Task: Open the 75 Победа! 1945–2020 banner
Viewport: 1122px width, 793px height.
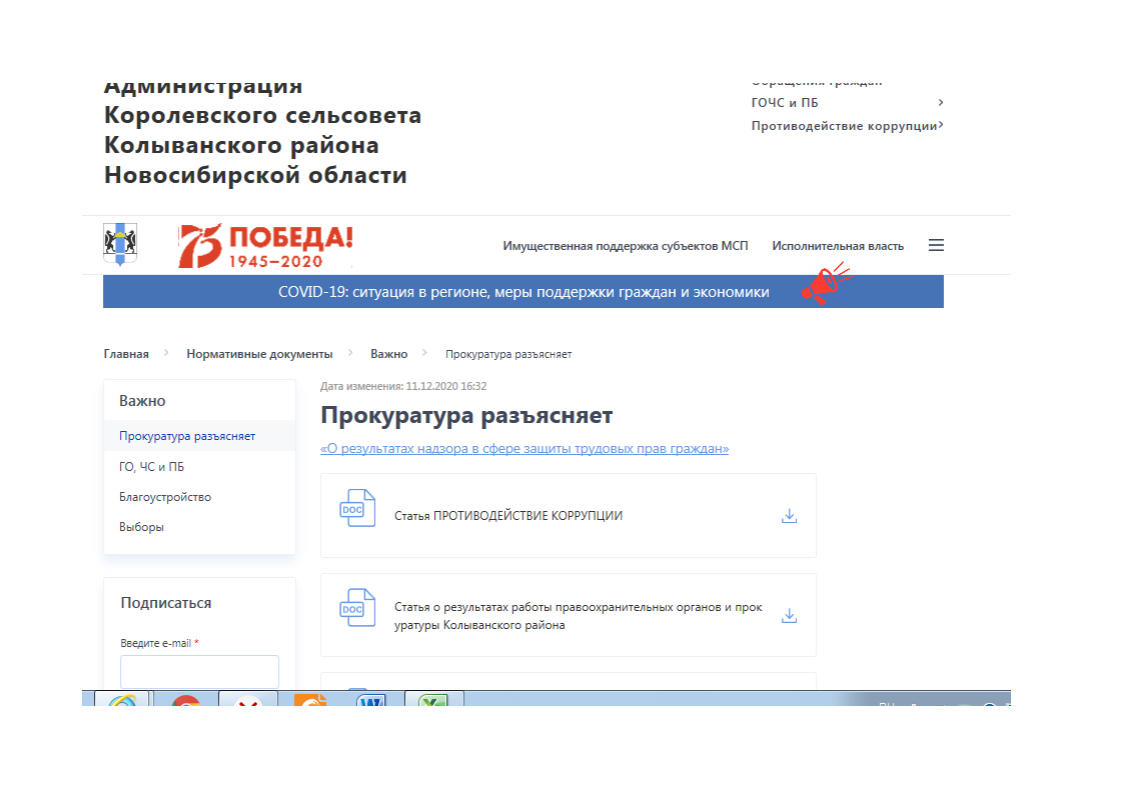Action: (x=265, y=245)
